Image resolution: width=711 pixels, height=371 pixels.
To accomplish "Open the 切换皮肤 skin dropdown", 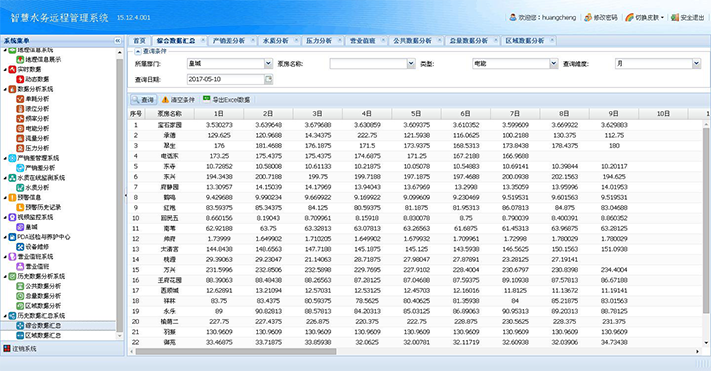I will pyautogui.click(x=644, y=17).
